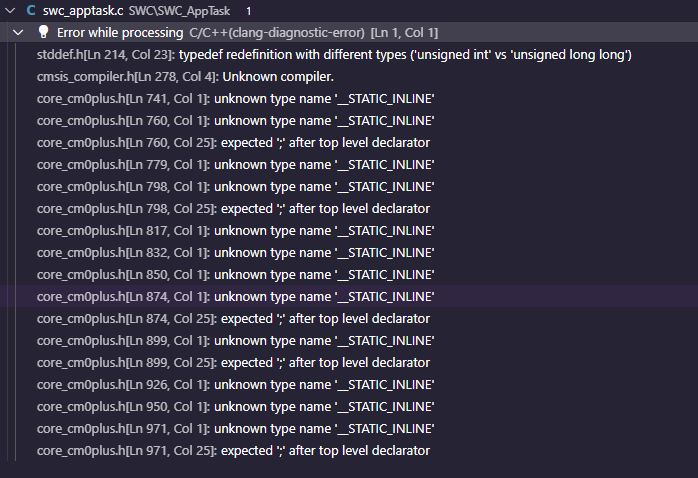Select the Ln 760, Col 25 expected ';' error
This screenshot has width=698, height=478.
[233, 142]
